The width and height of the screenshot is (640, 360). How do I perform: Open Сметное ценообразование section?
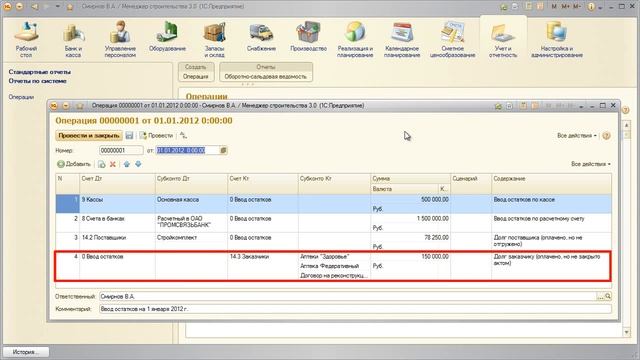point(452,39)
